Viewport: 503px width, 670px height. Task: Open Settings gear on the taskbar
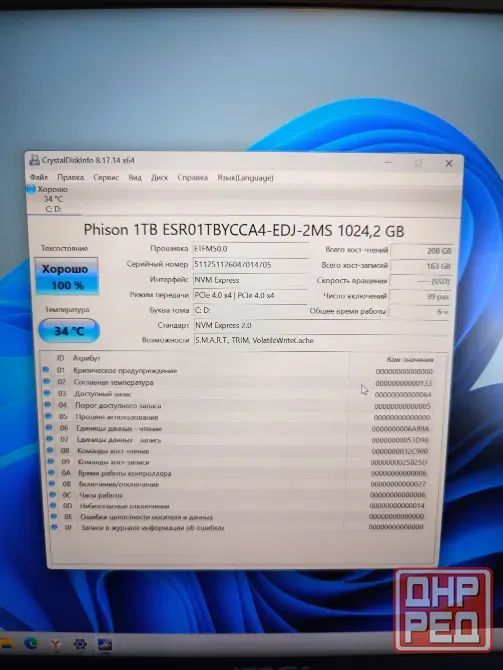click(80, 644)
